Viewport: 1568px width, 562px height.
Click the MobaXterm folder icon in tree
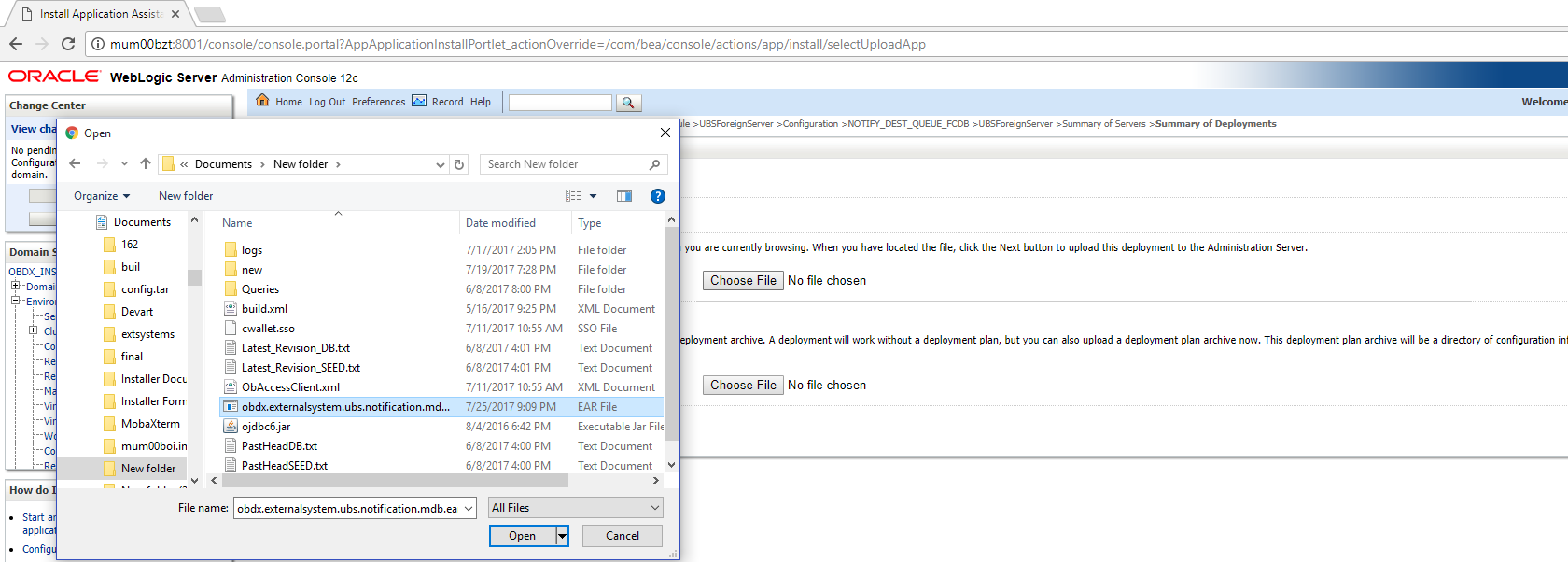[x=110, y=424]
